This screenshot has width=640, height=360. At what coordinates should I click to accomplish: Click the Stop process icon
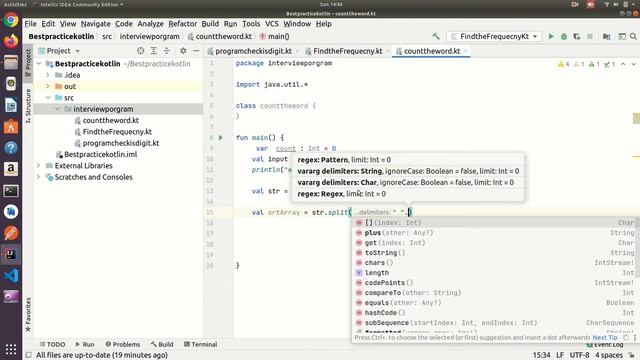pos(590,36)
